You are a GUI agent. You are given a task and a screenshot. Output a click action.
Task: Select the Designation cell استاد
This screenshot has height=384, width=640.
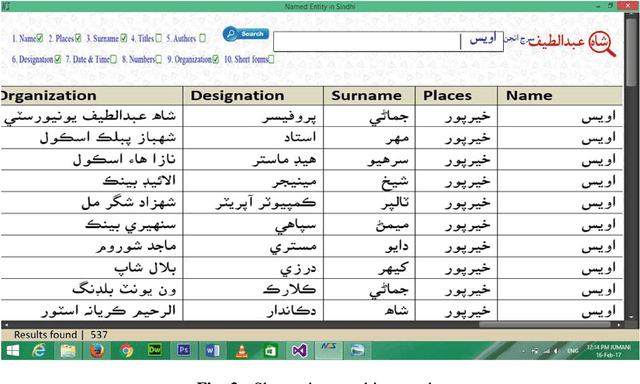coord(253,138)
